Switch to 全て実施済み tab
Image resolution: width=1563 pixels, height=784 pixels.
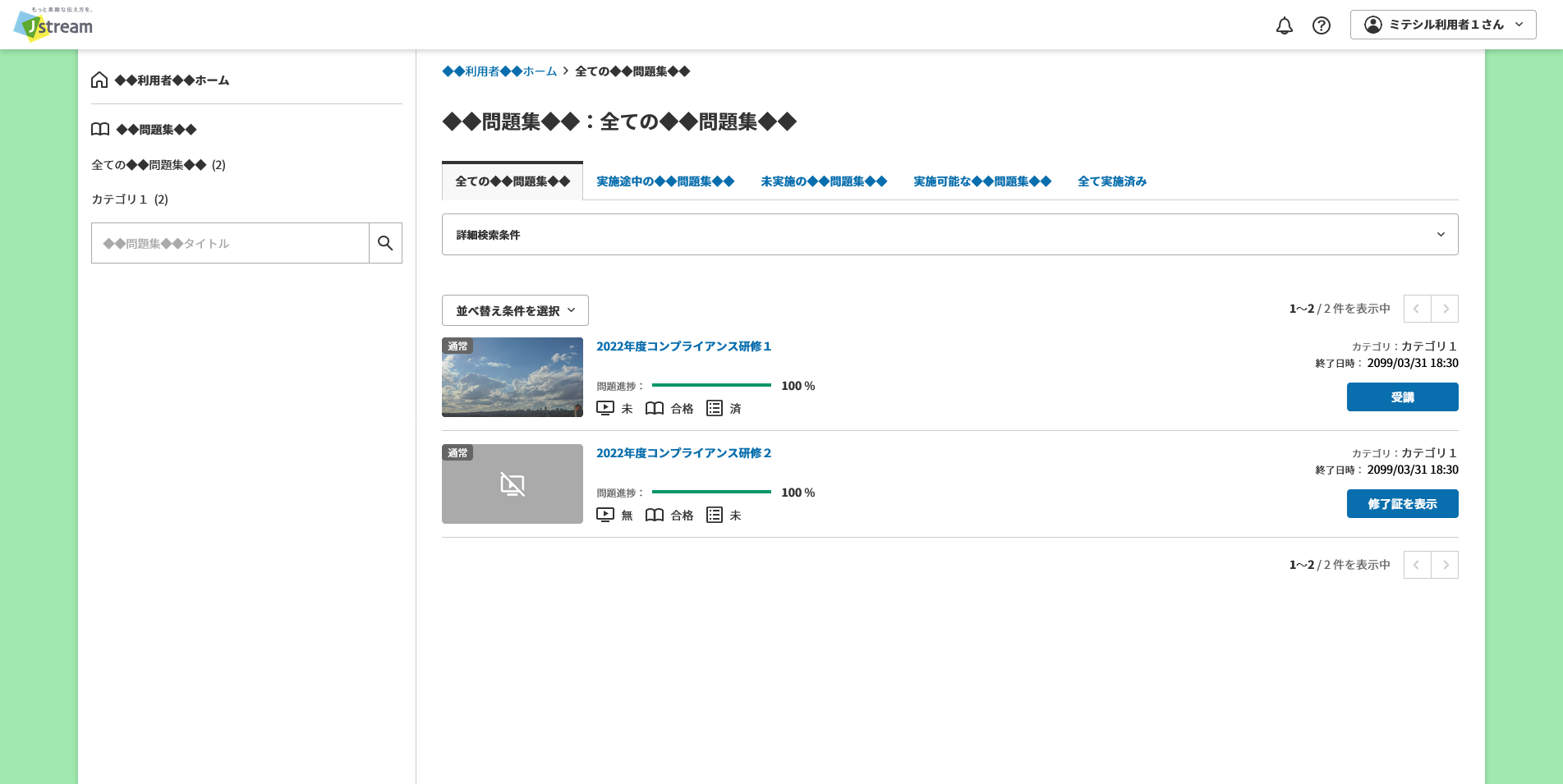tap(1112, 181)
